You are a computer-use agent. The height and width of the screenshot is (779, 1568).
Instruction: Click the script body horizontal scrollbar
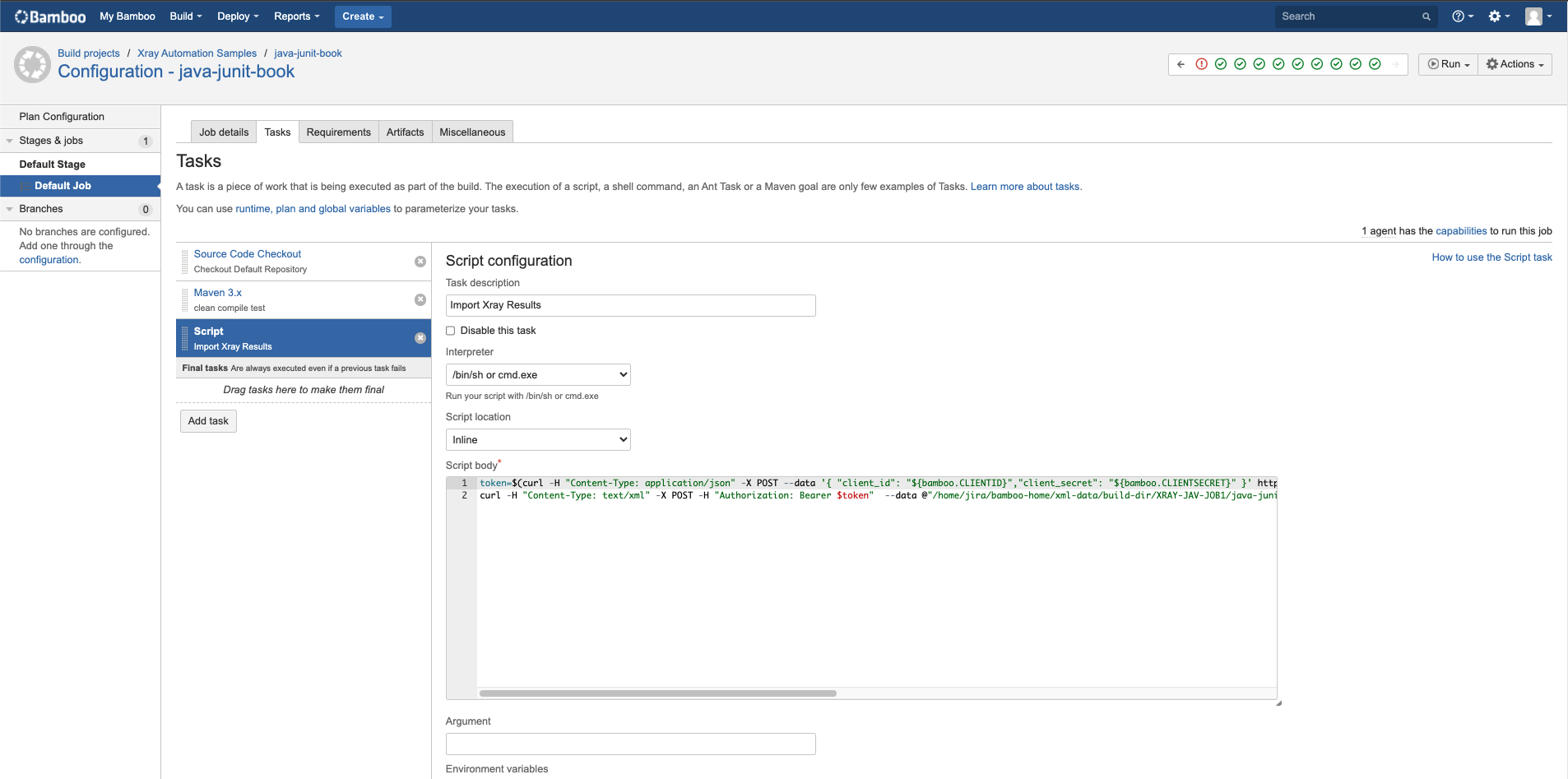[x=658, y=693]
